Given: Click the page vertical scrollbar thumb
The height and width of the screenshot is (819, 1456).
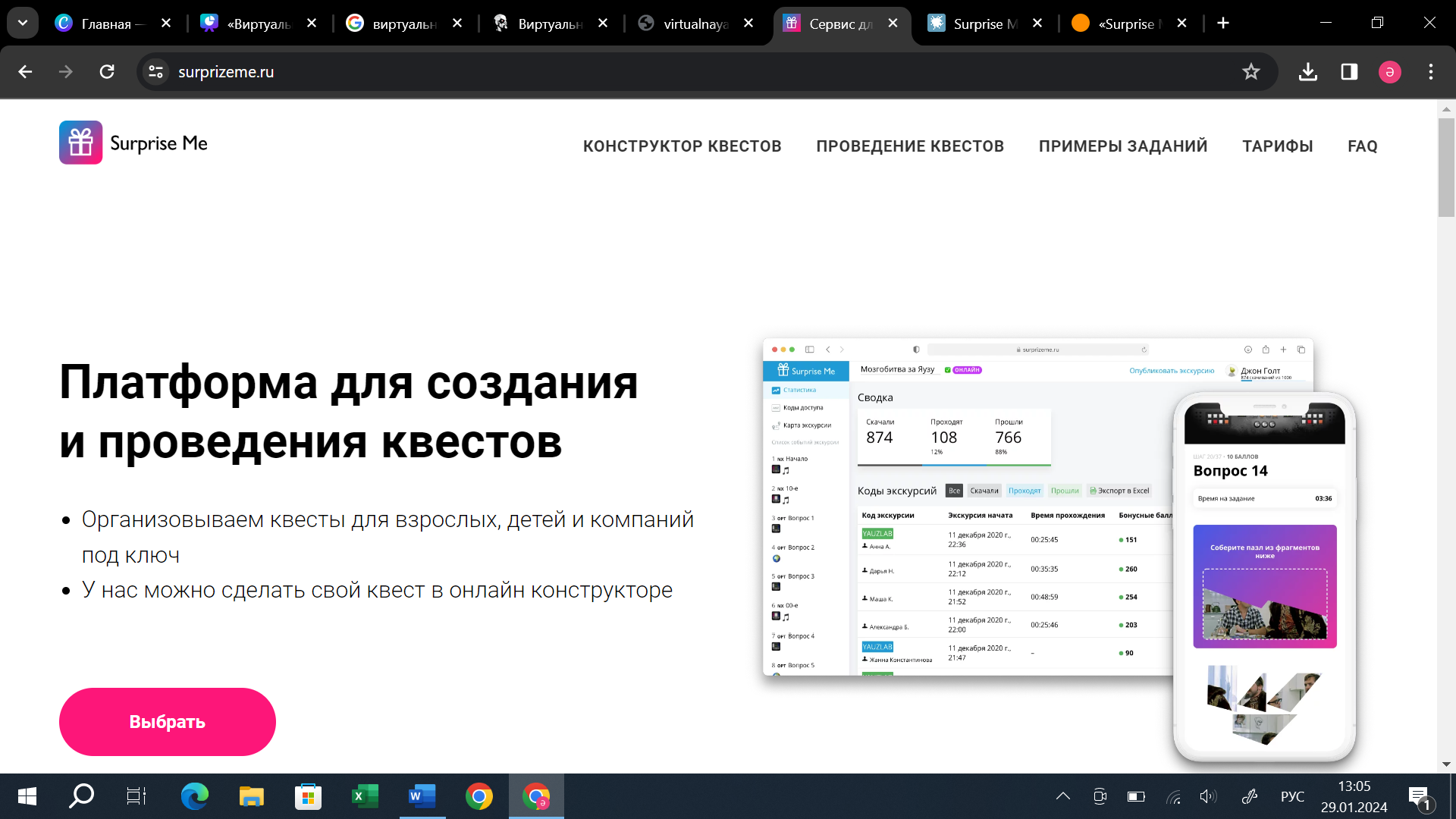Looking at the screenshot, I should tap(1445, 167).
